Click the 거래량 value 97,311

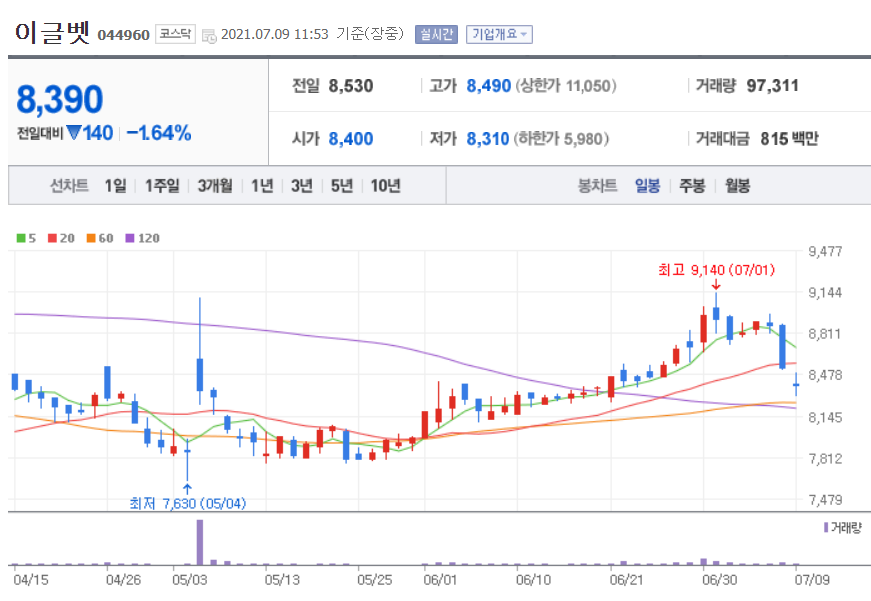(773, 86)
